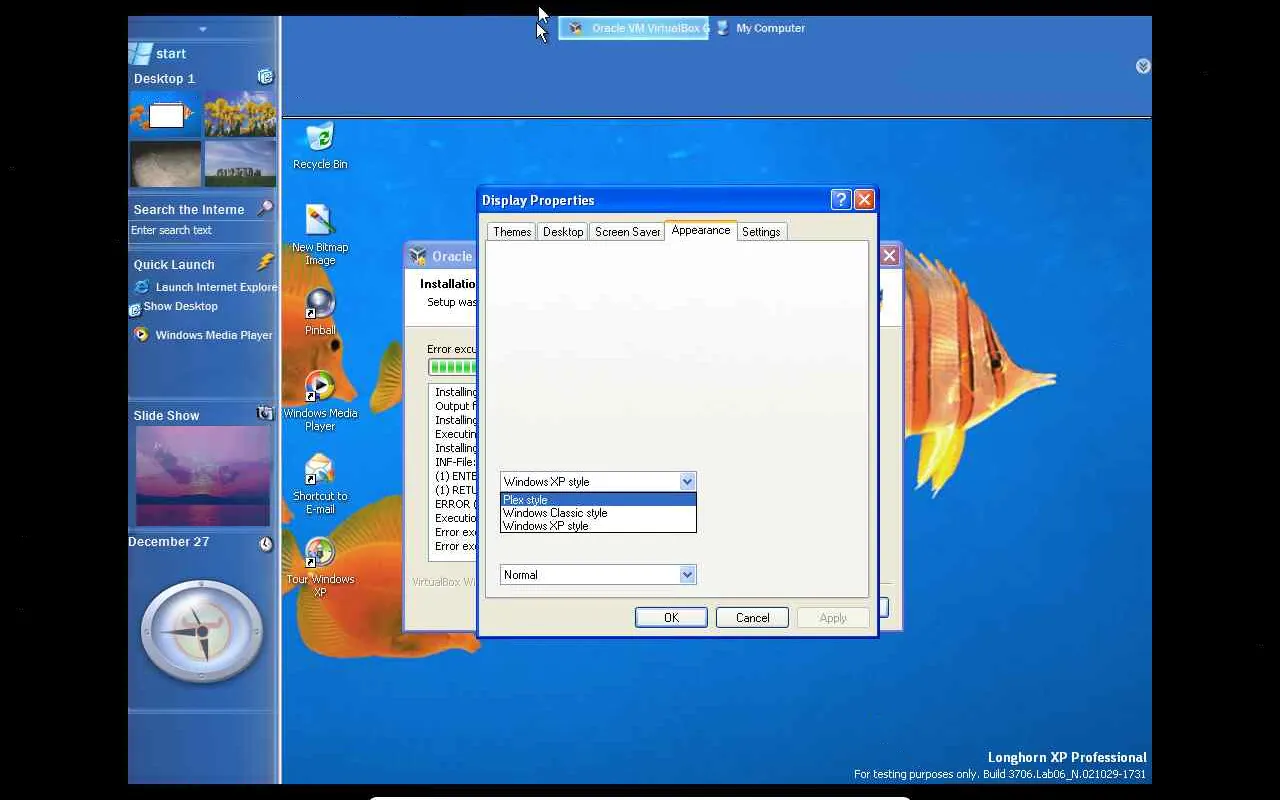Choose Windows Classic style from the list

point(598,513)
